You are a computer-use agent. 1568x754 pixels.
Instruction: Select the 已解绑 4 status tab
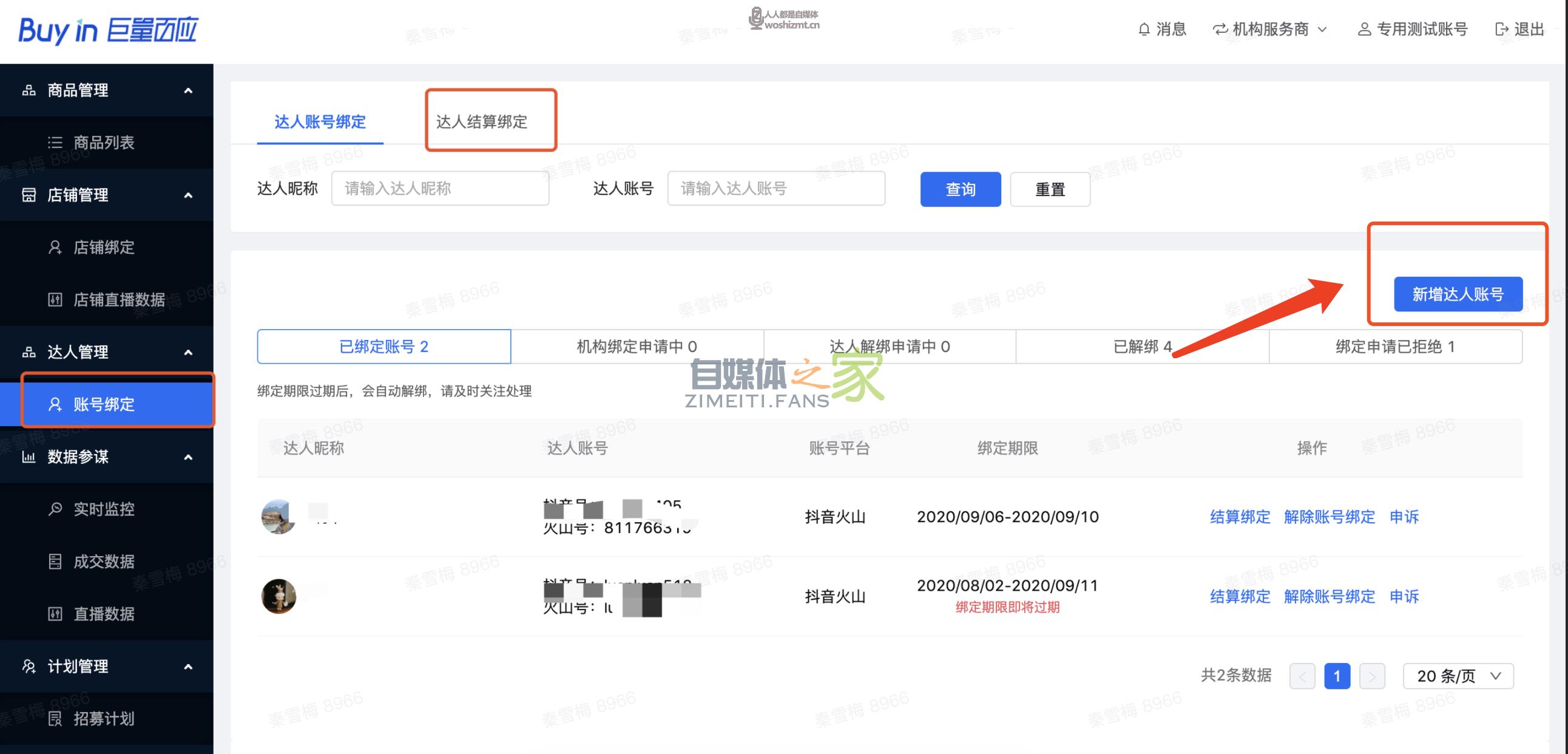coord(1142,347)
